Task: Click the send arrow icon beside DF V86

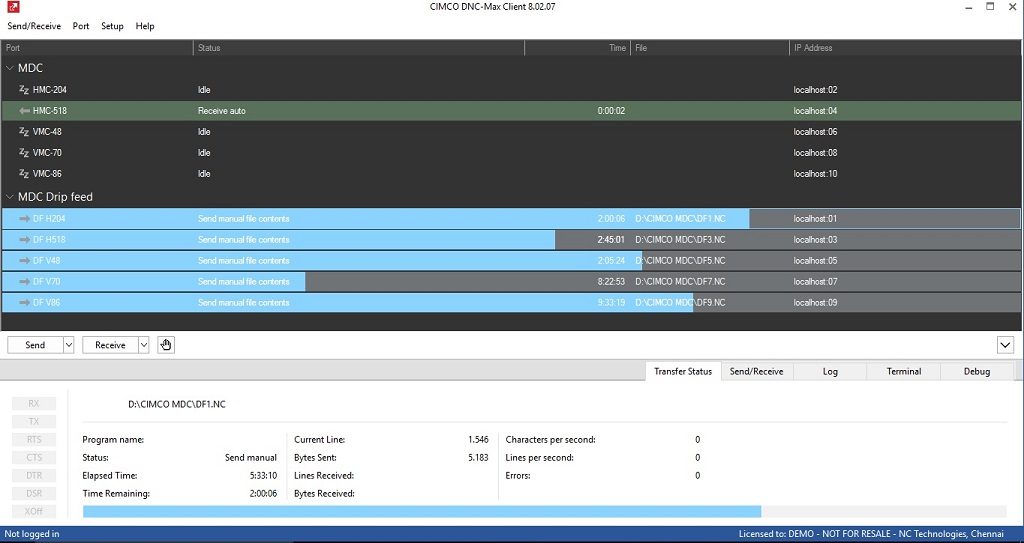Action: [x=25, y=303]
